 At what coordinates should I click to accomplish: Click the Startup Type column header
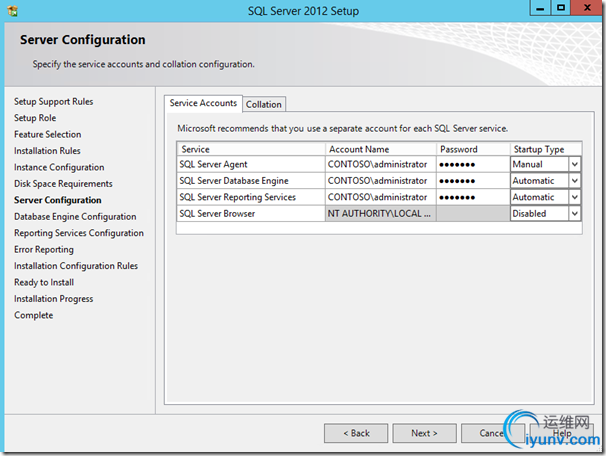pos(546,149)
